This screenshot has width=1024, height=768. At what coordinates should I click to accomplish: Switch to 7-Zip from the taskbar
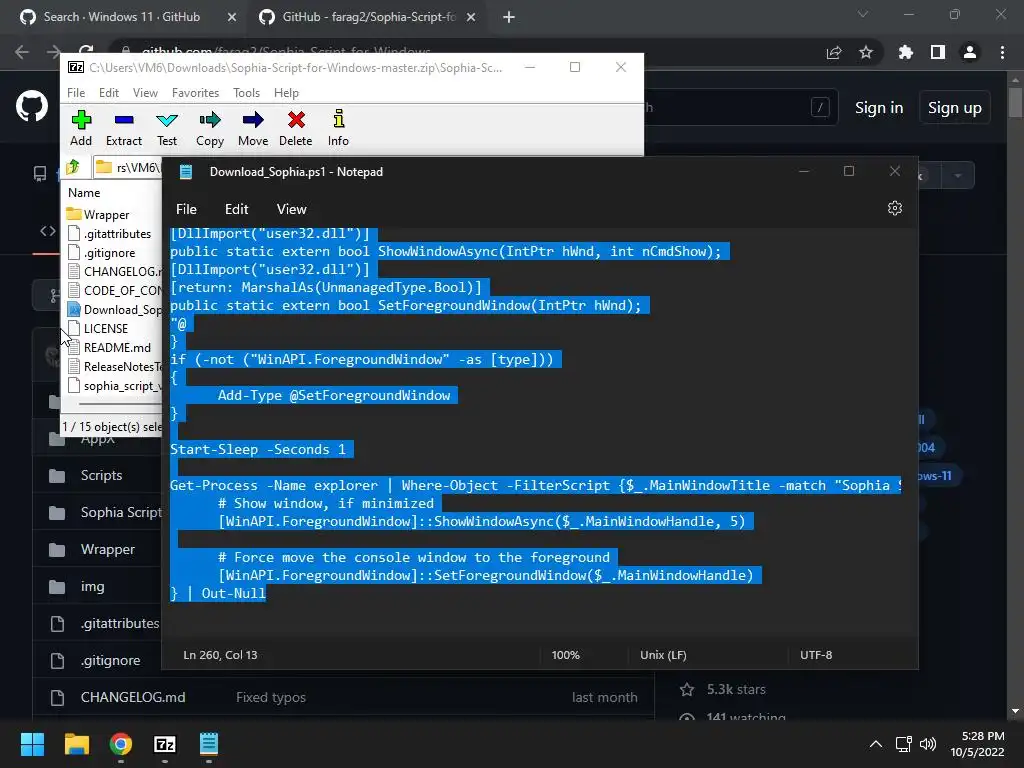165,744
